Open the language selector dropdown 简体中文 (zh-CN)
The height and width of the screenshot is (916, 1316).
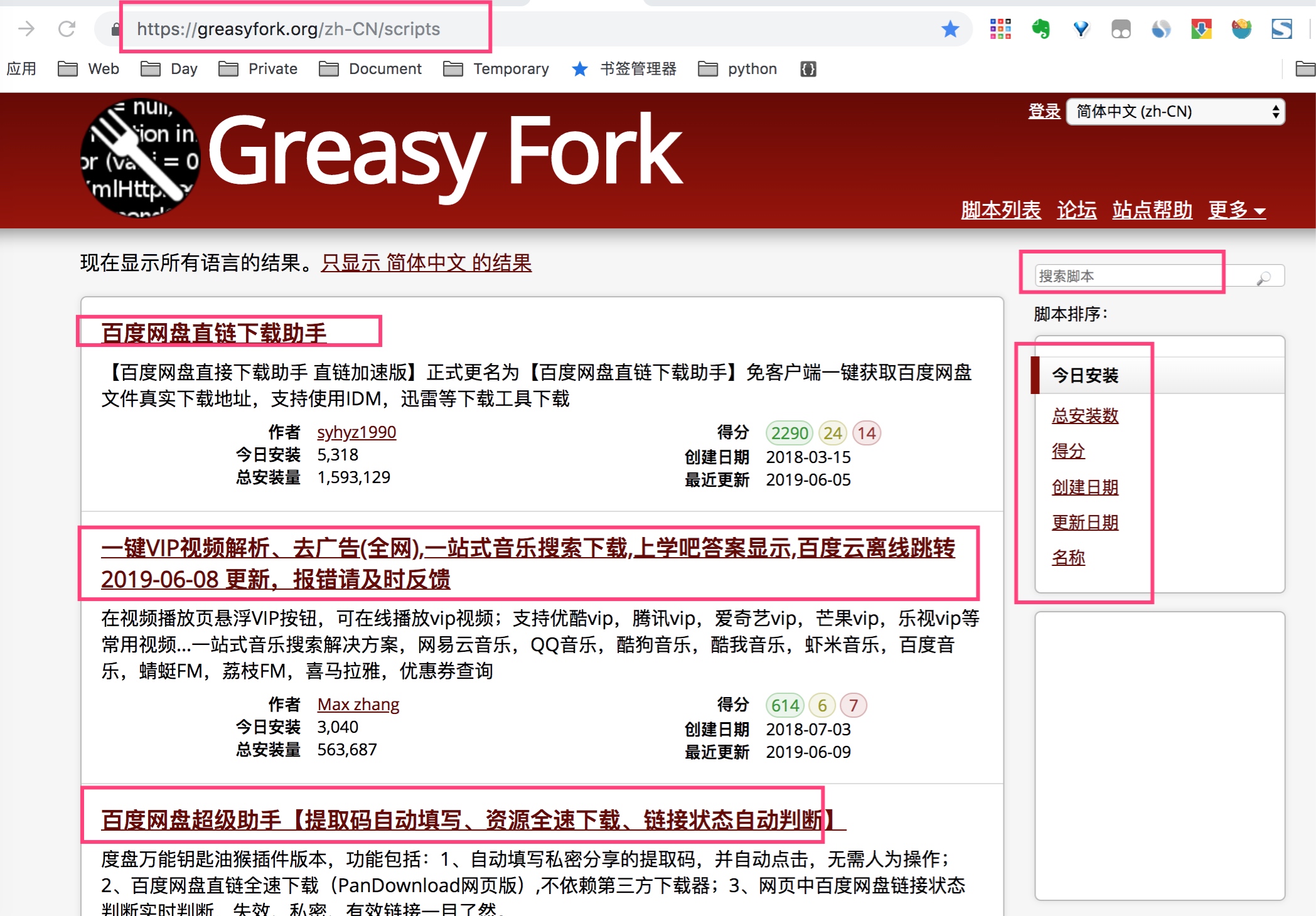point(1176,112)
